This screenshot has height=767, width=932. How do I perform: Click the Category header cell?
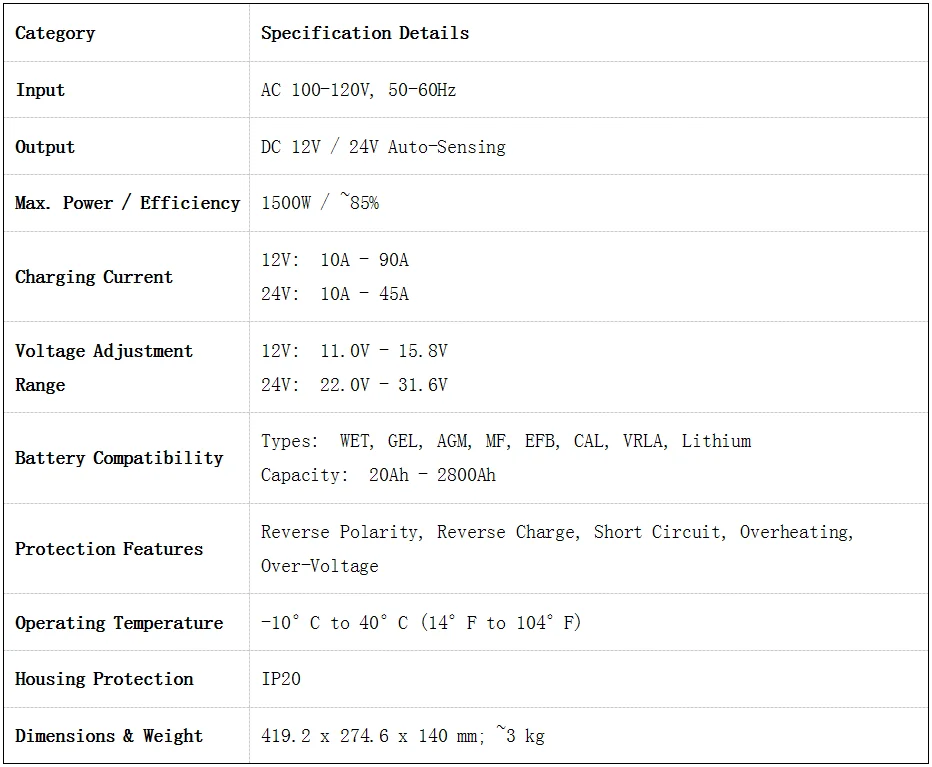[55, 33]
